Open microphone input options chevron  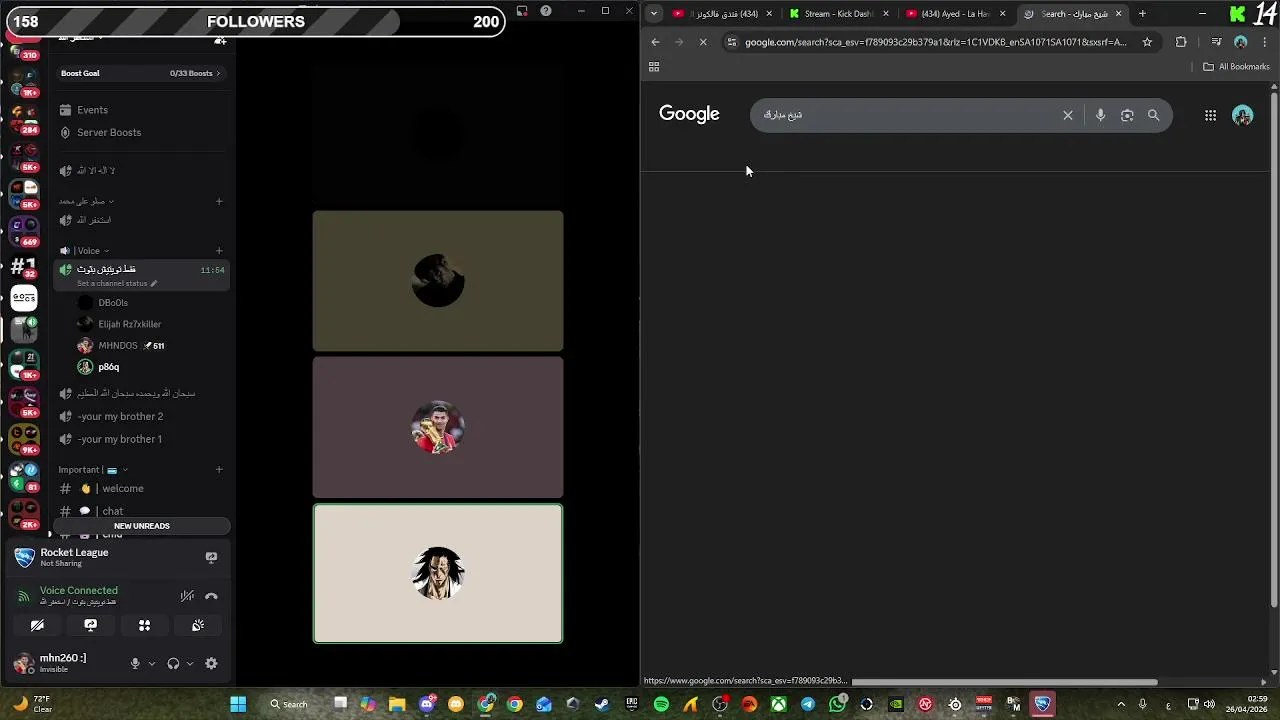pos(152,663)
